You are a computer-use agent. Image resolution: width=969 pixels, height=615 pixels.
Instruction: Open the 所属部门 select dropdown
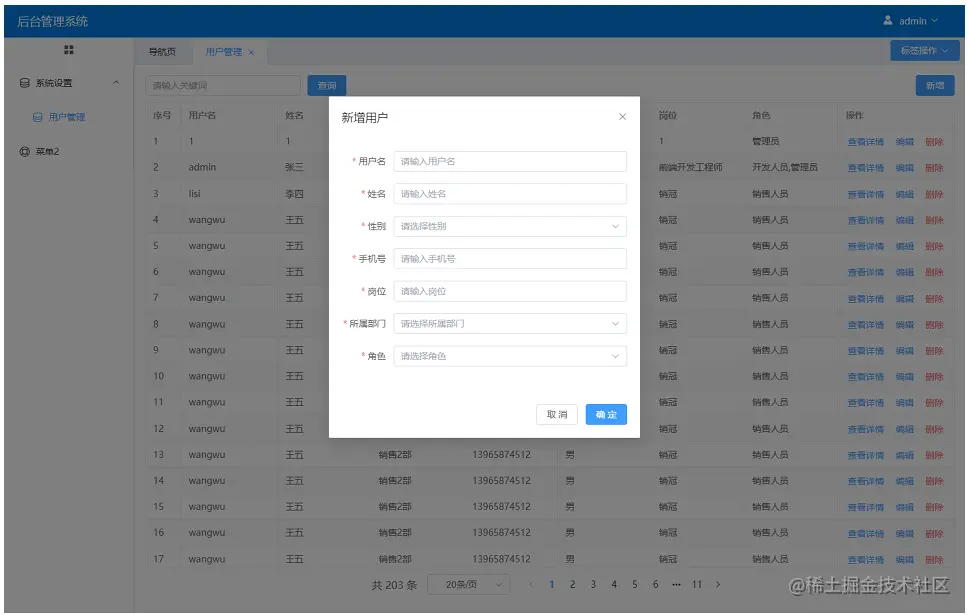(510, 323)
